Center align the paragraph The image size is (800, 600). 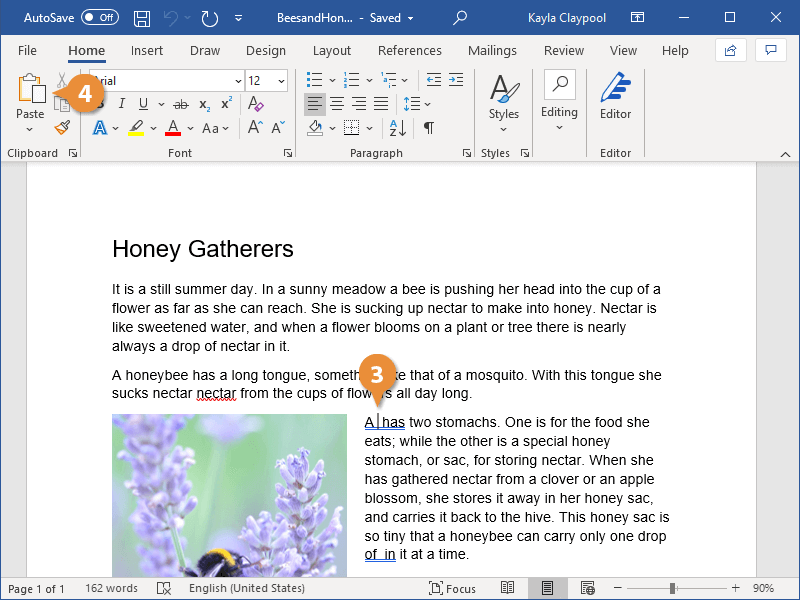(337, 104)
